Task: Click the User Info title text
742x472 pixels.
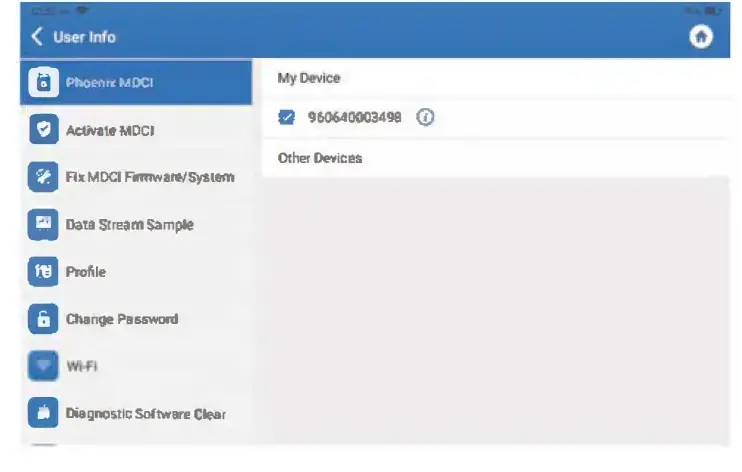Action: click(x=84, y=37)
